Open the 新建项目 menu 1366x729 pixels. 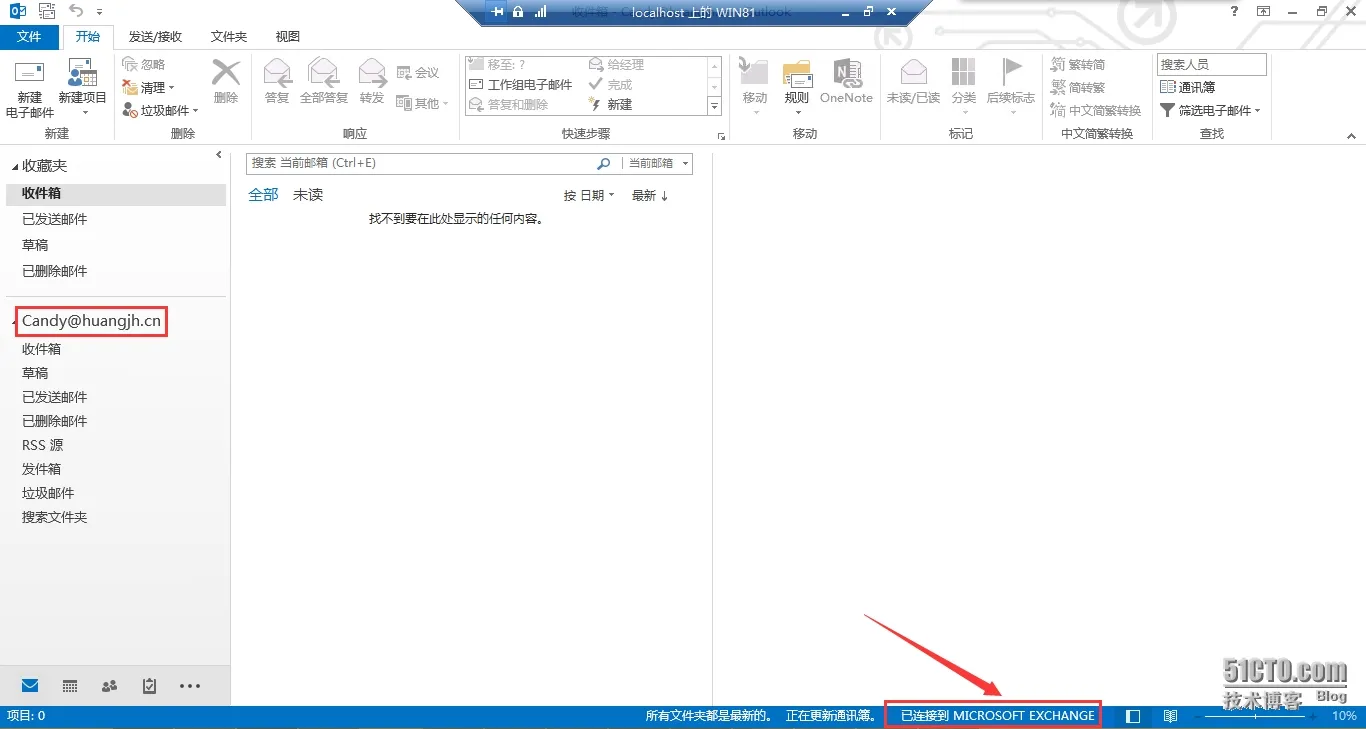82,90
